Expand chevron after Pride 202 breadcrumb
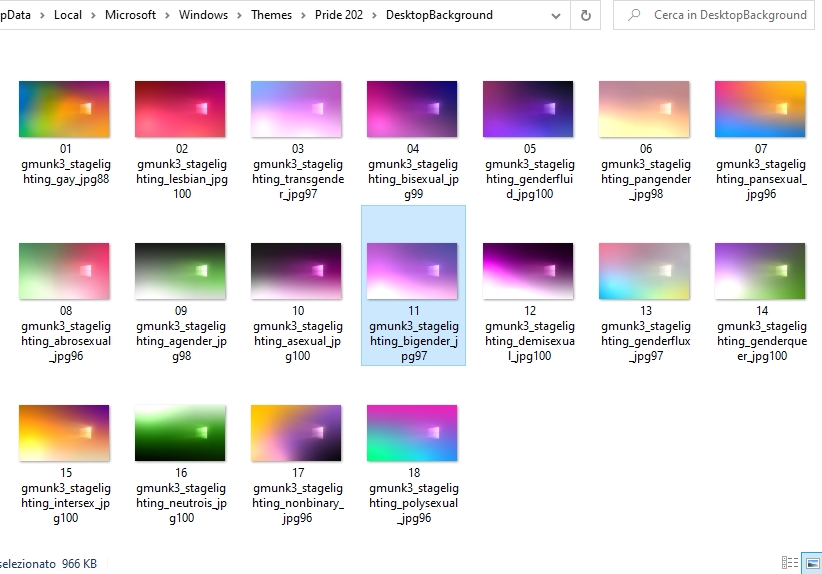This screenshot has width=822, height=574. [374, 16]
